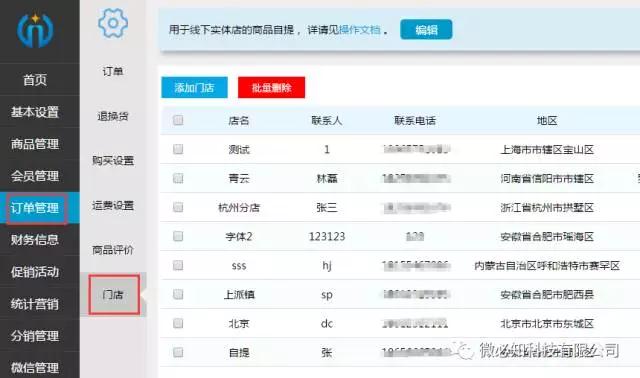Click region 安徽省合肥市肥西县

(x=547, y=295)
